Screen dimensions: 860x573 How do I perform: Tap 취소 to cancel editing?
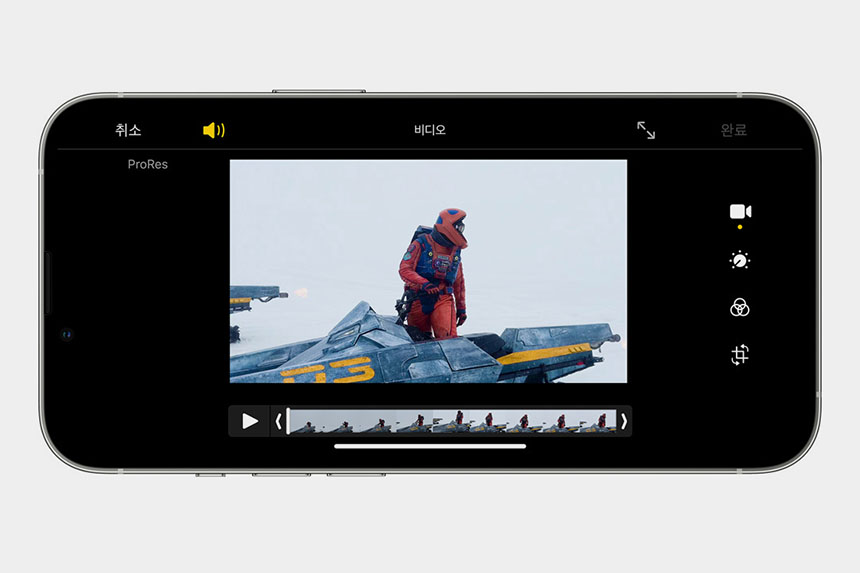pyautogui.click(x=128, y=130)
